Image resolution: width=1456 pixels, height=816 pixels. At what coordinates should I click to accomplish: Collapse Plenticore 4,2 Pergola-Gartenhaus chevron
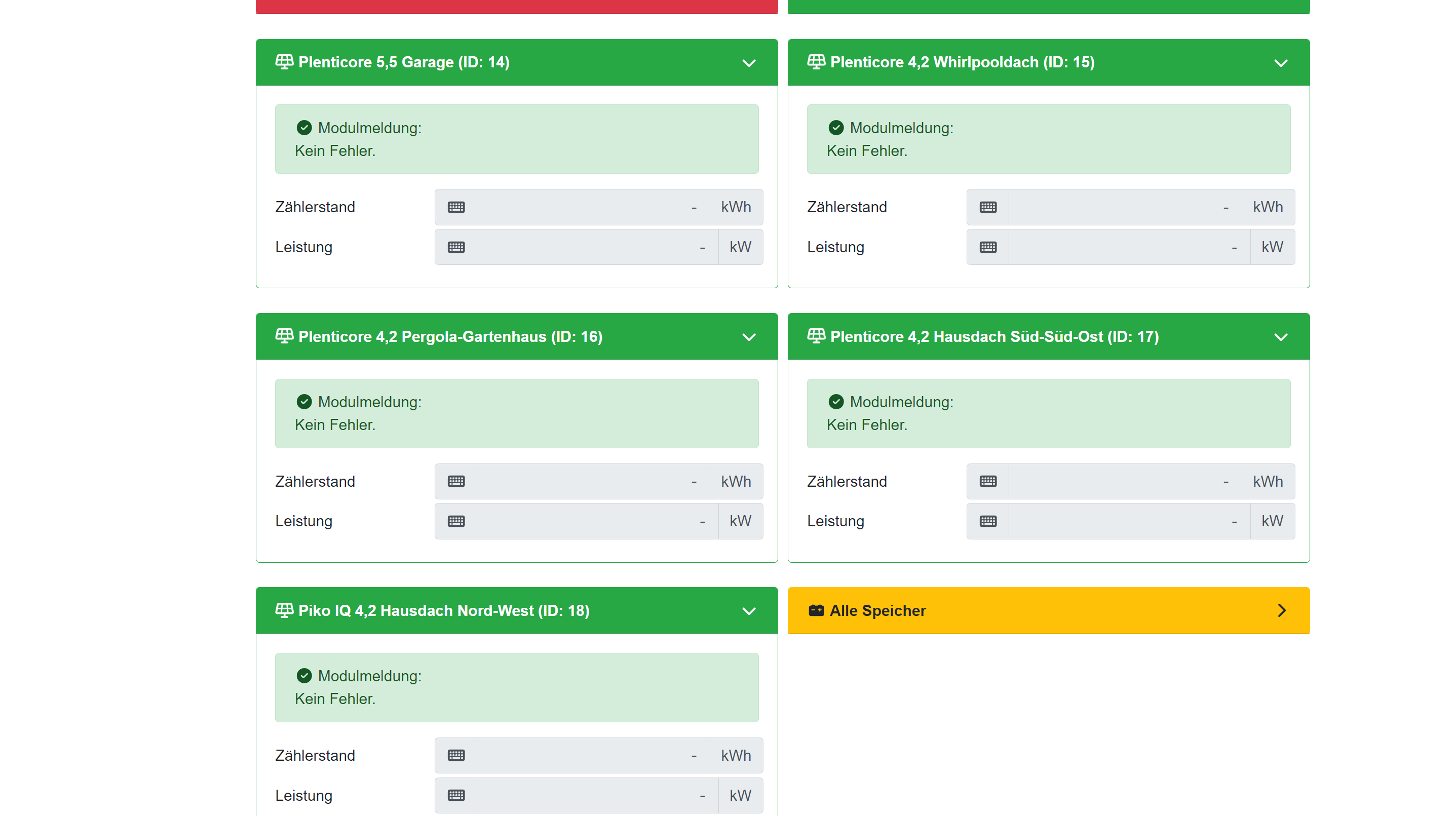(x=749, y=337)
